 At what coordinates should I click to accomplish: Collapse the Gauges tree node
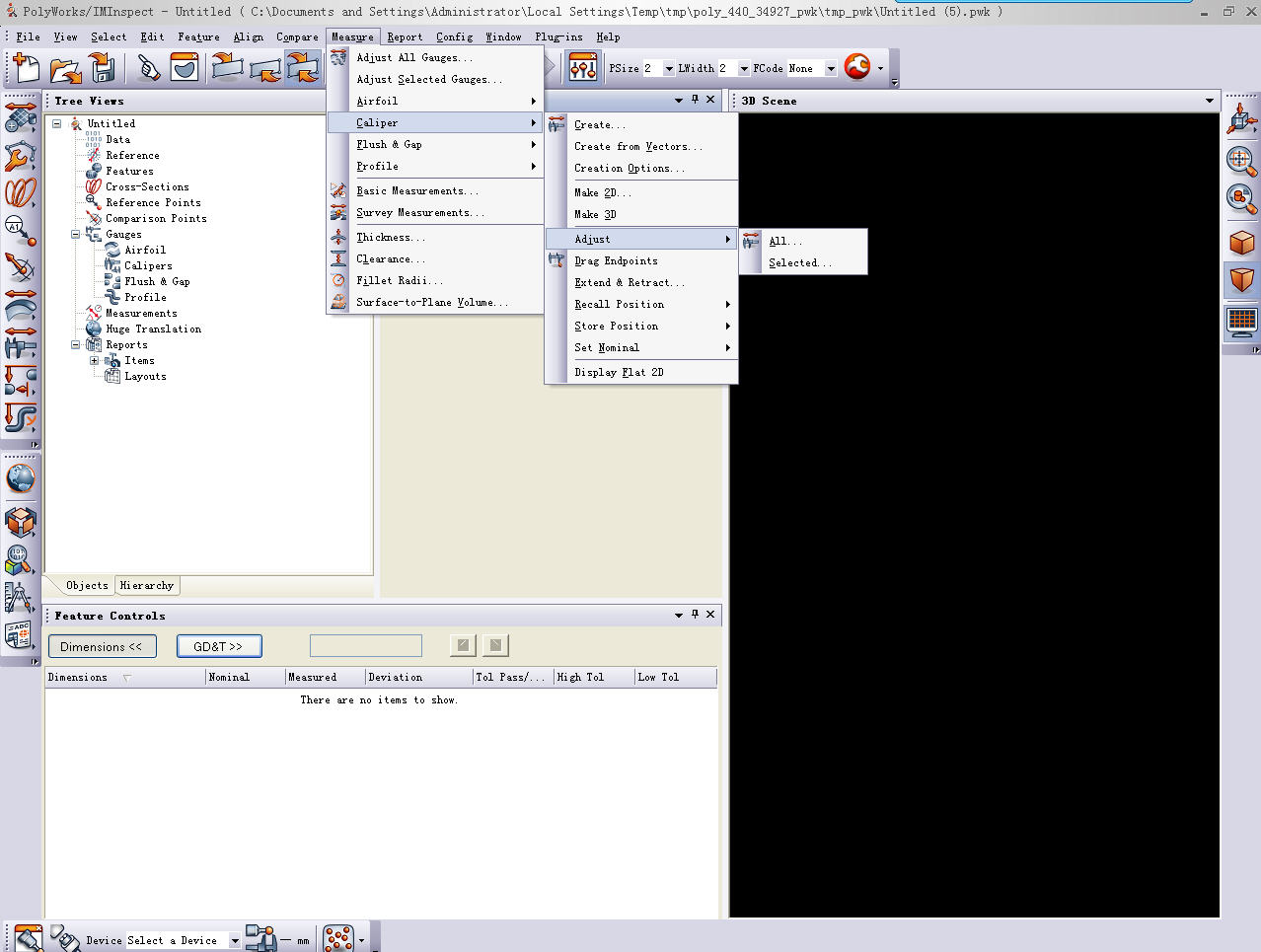point(76,235)
